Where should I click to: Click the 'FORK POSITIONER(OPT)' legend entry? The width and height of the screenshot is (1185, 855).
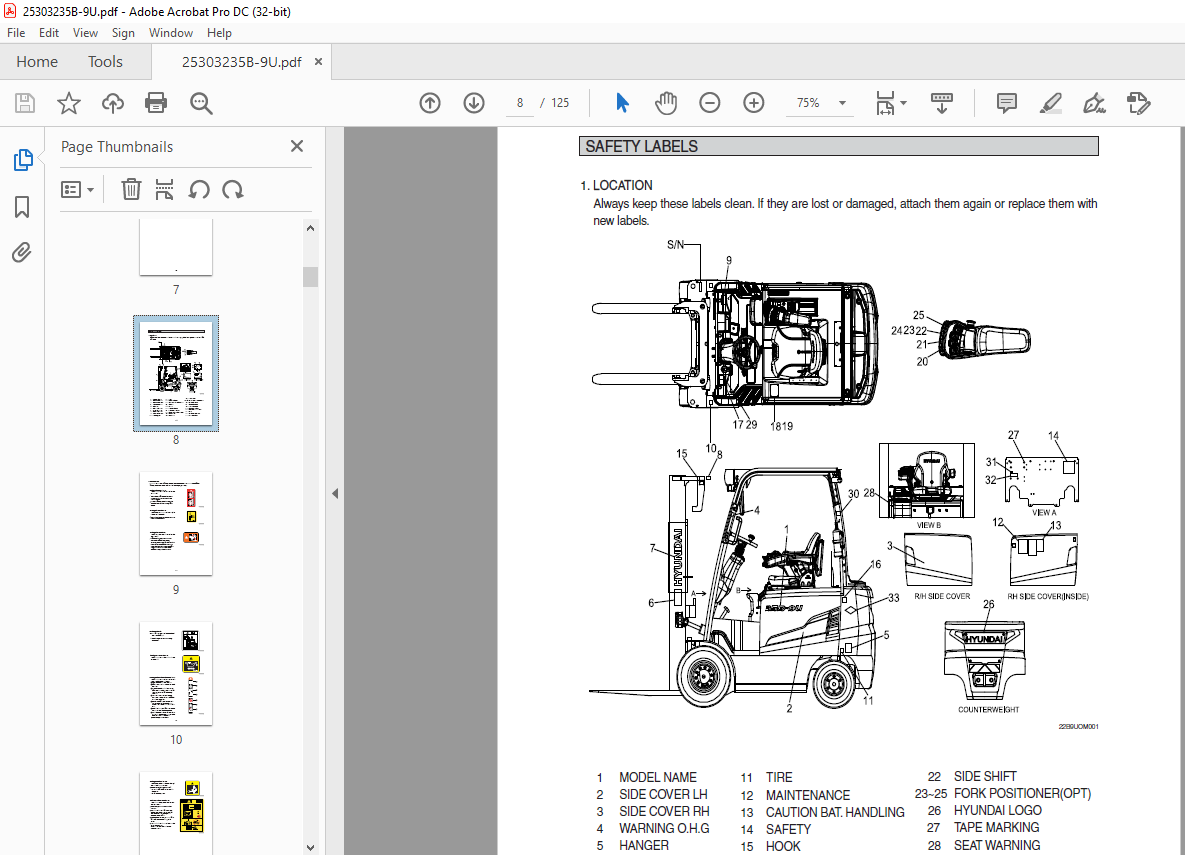coord(1023,794)
